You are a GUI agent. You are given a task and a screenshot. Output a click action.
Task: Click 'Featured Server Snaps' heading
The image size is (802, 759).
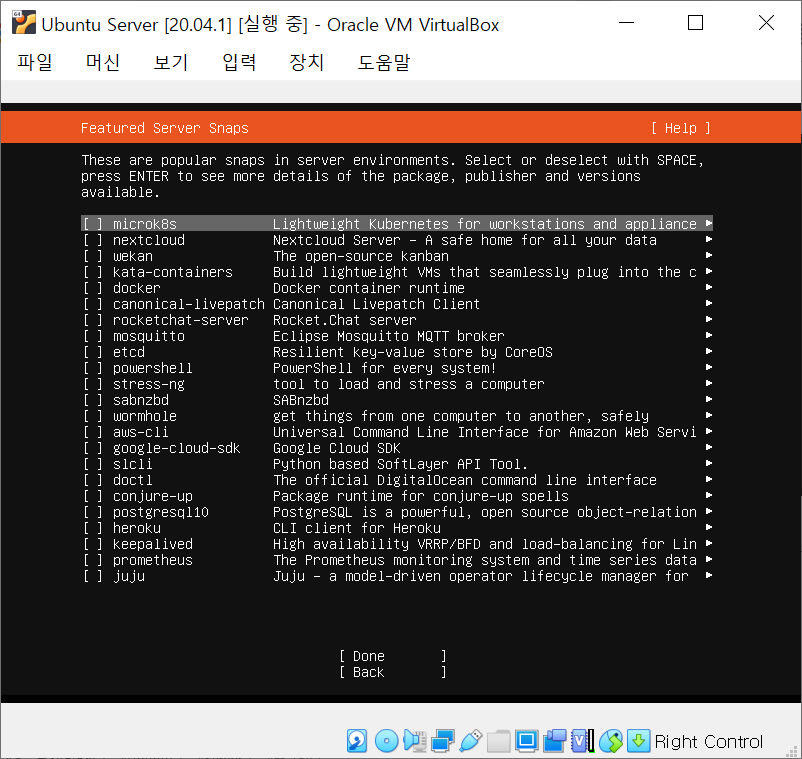pos(165,128)
